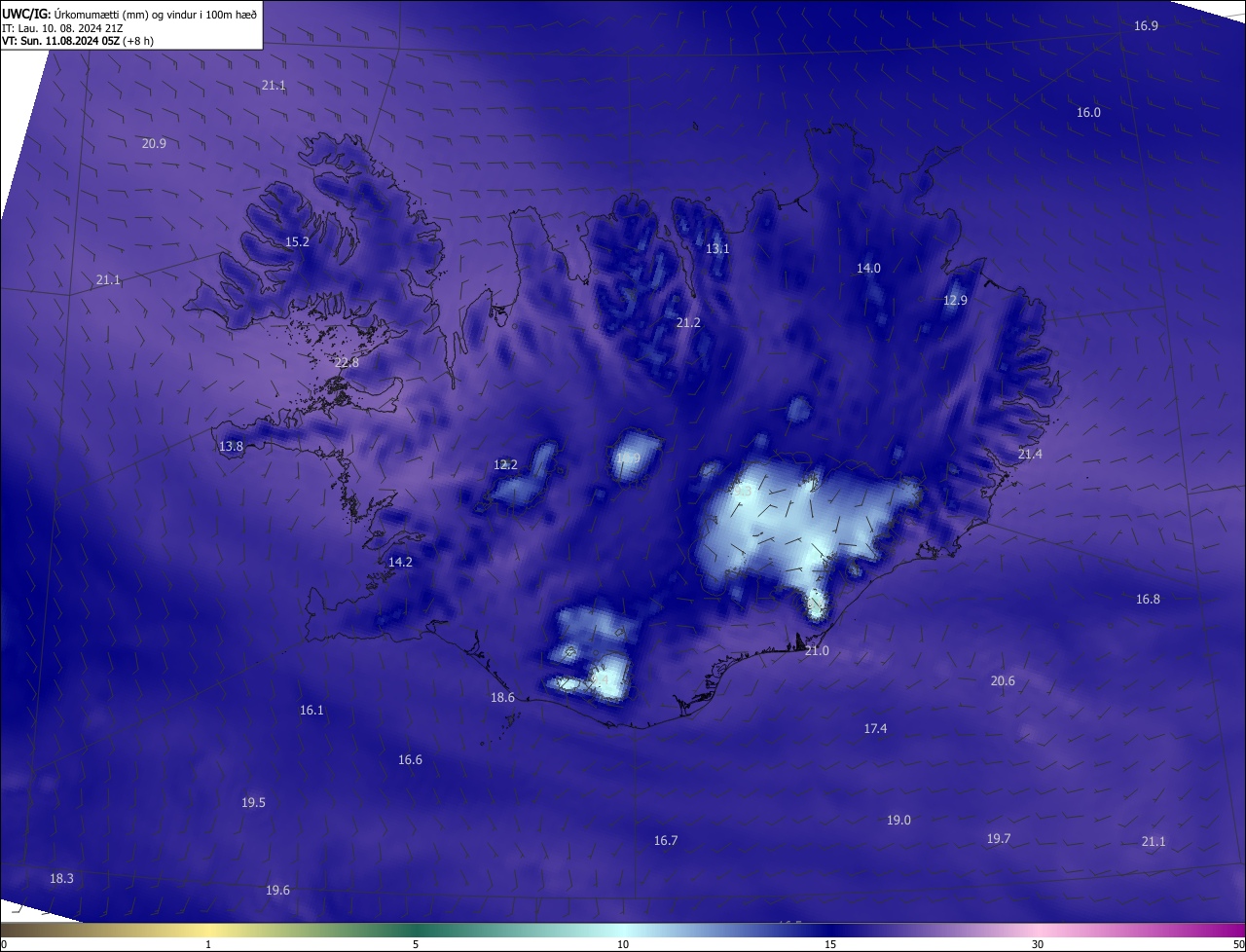The width and height of the screenshot is (1246, 952).
Task: Click the map value 16.1
Action: [311, 711]
